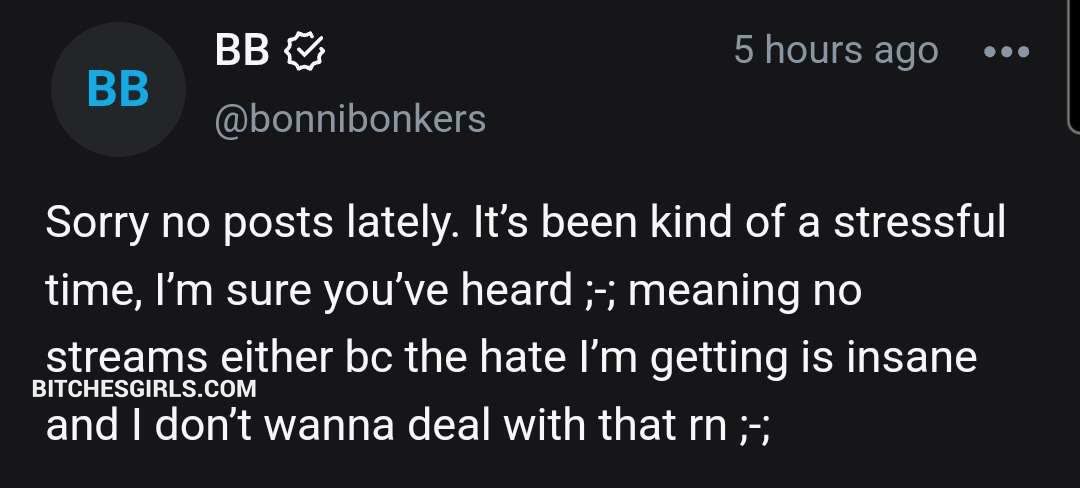Click the word "streams" in the post
Screen dimensions: 1080x488
point(126,357)
